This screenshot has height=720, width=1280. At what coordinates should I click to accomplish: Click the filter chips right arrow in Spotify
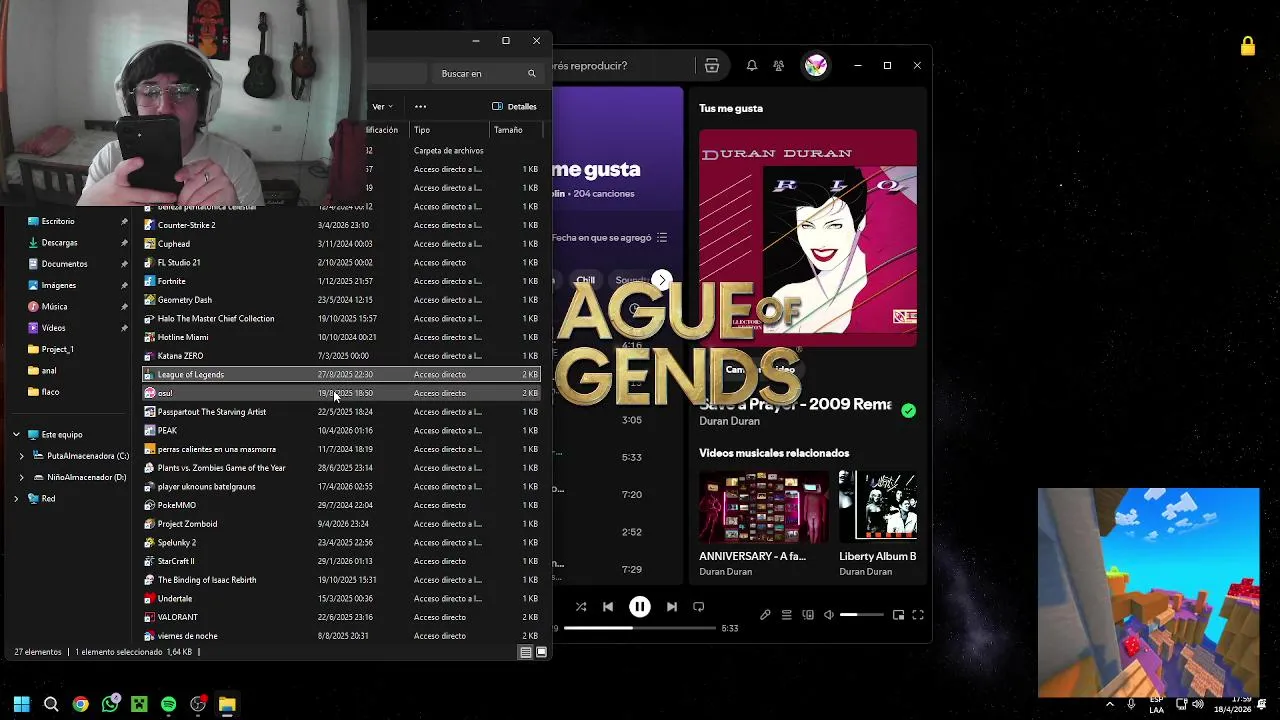coord(661,280)
